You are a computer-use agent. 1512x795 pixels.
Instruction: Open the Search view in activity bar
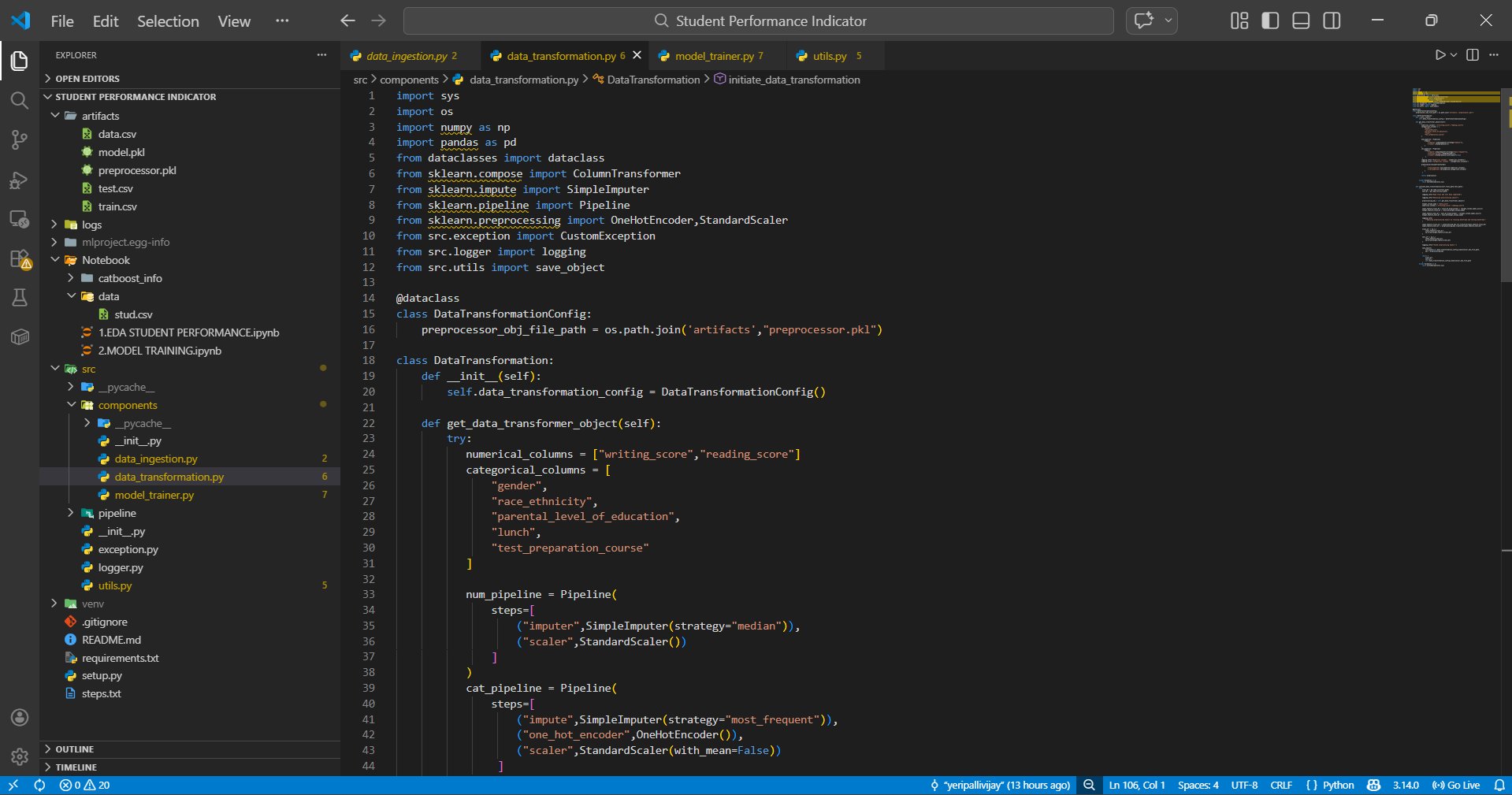(19, 101)
